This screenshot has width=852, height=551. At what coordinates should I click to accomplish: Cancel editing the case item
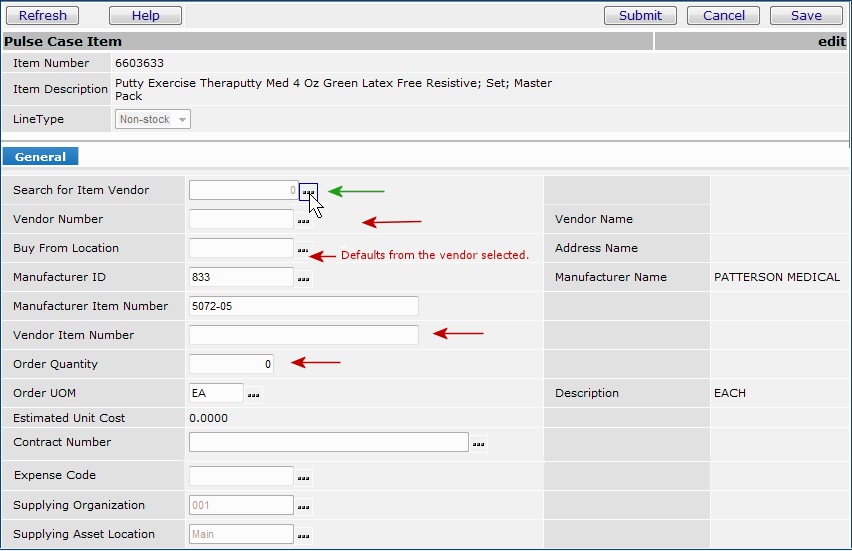(x=724, y=16)
